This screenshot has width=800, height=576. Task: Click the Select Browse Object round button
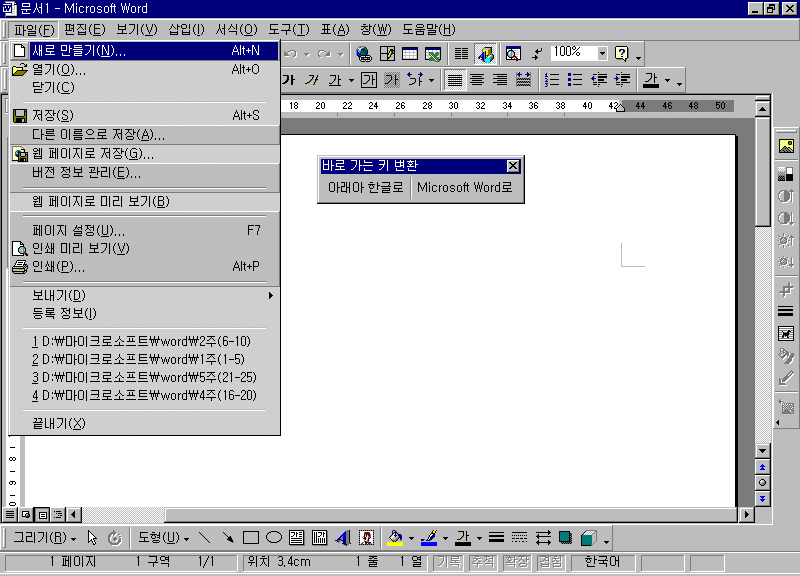click(x=762, y=483)
